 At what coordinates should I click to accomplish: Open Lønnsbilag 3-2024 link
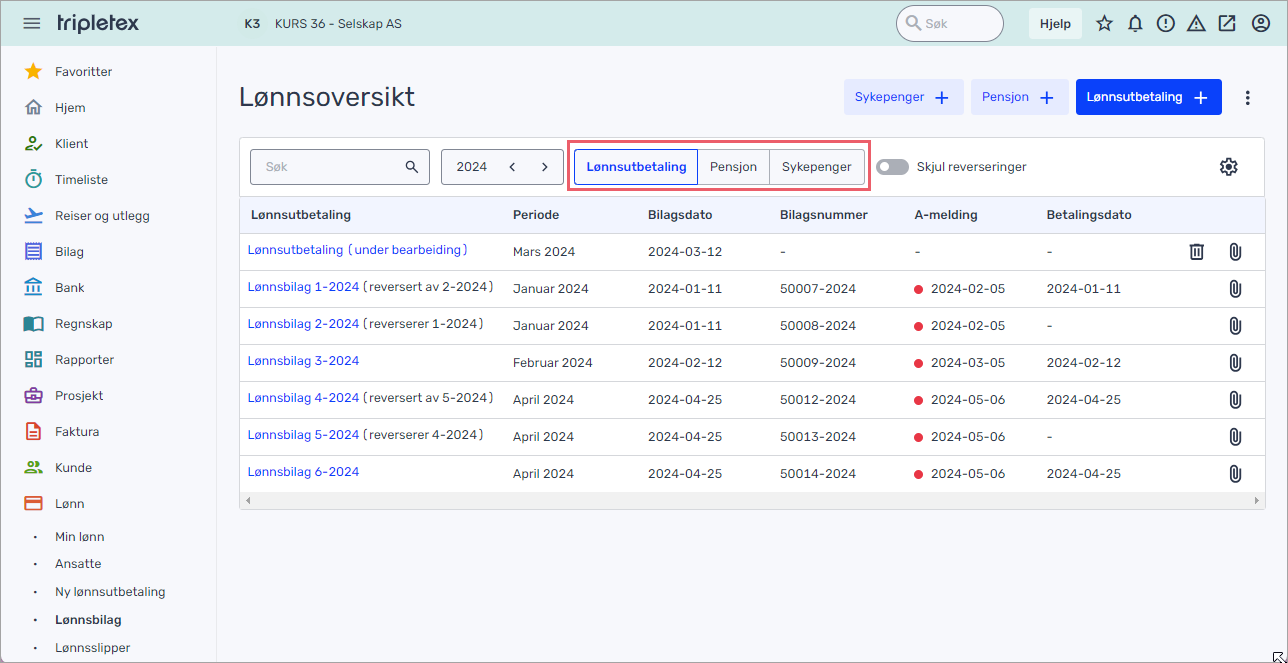coord(303,361)
